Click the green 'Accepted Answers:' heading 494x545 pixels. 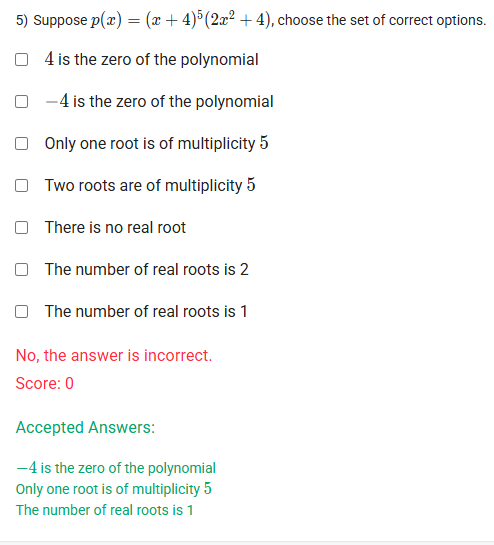click(x=85, y=428)
